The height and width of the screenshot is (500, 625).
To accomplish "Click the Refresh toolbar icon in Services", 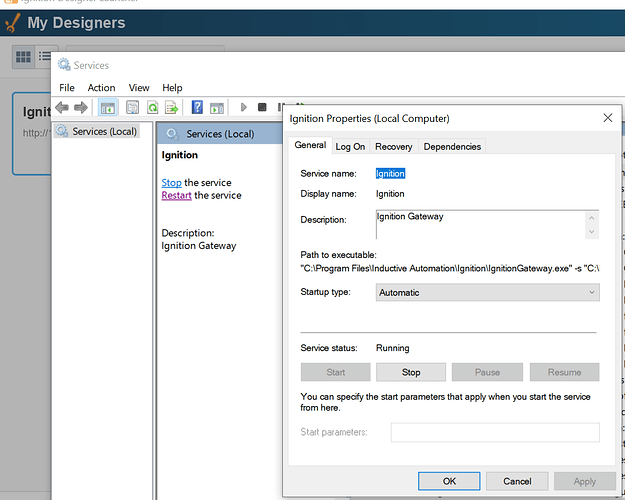I will 152,107.
